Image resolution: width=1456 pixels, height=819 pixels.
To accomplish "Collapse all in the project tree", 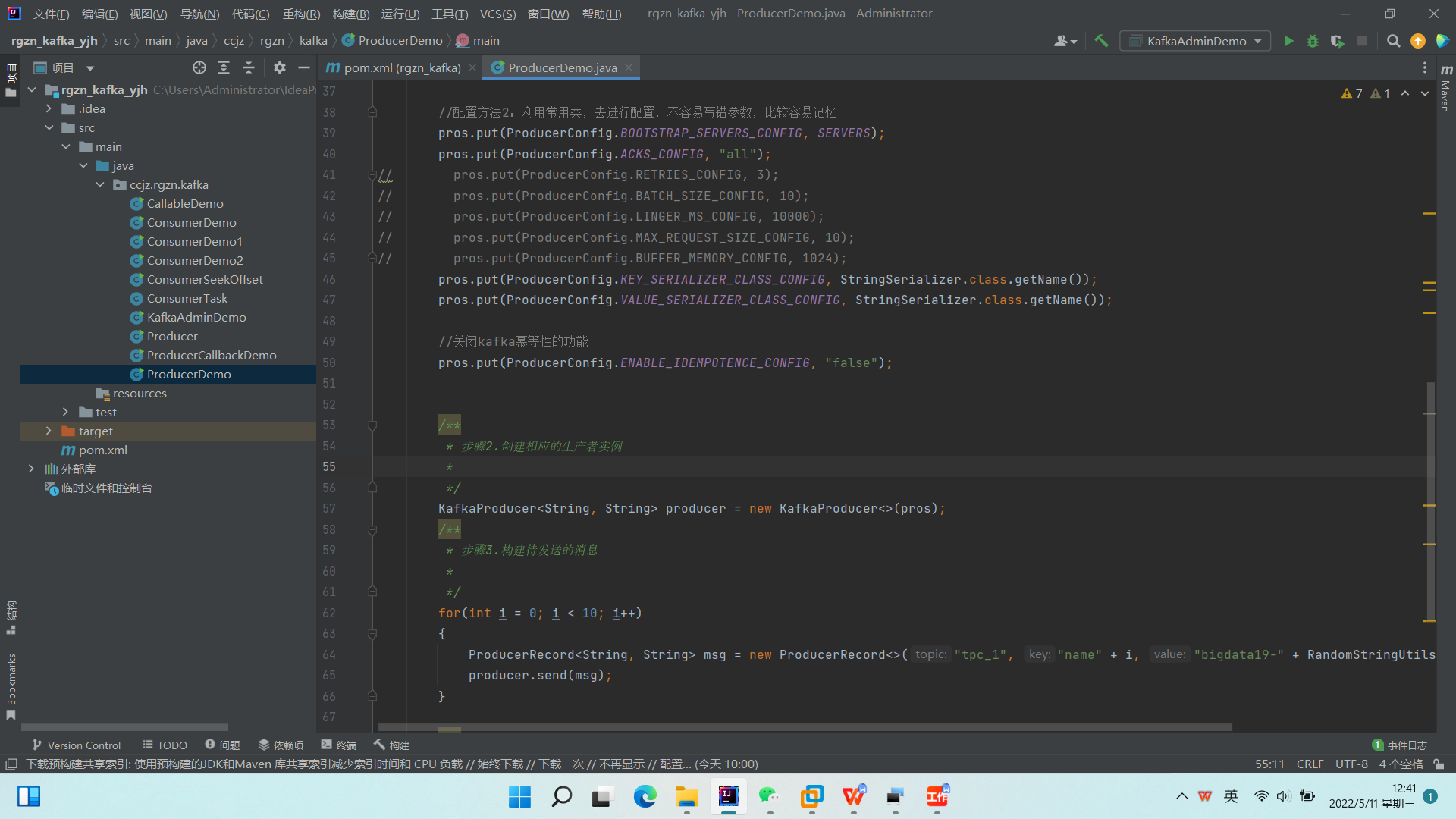I will pyautogui.click(x=248, y=67).
